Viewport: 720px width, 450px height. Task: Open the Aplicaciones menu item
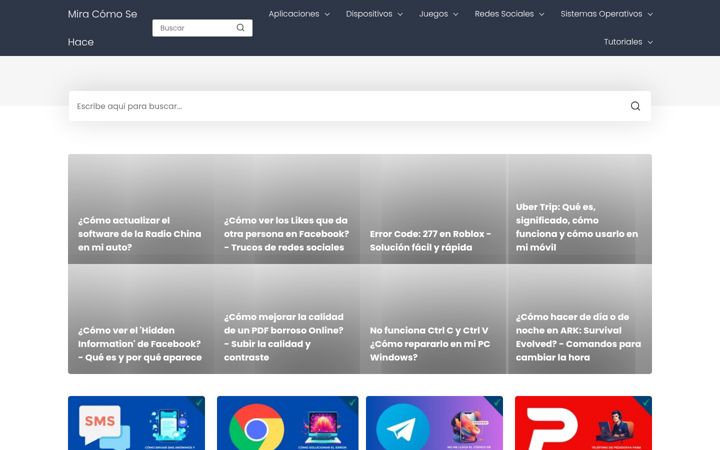[294, 14]
